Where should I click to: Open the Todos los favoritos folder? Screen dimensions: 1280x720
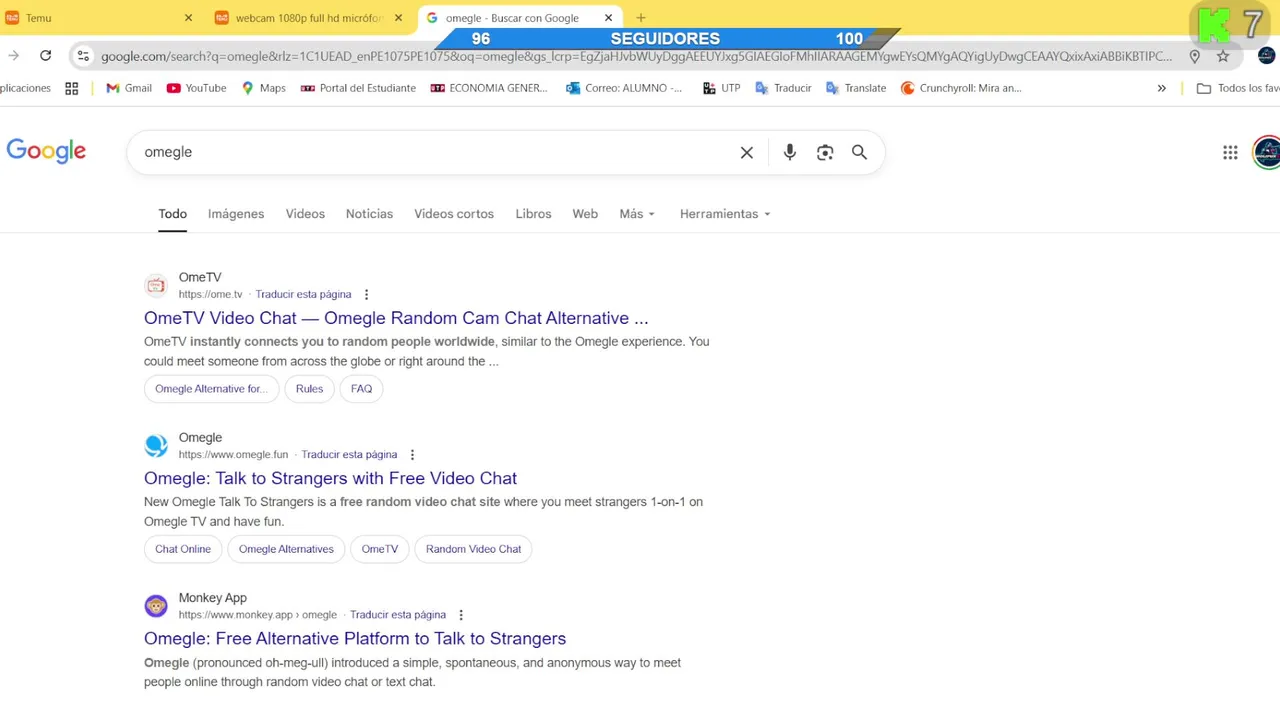tap(1238, 88)
